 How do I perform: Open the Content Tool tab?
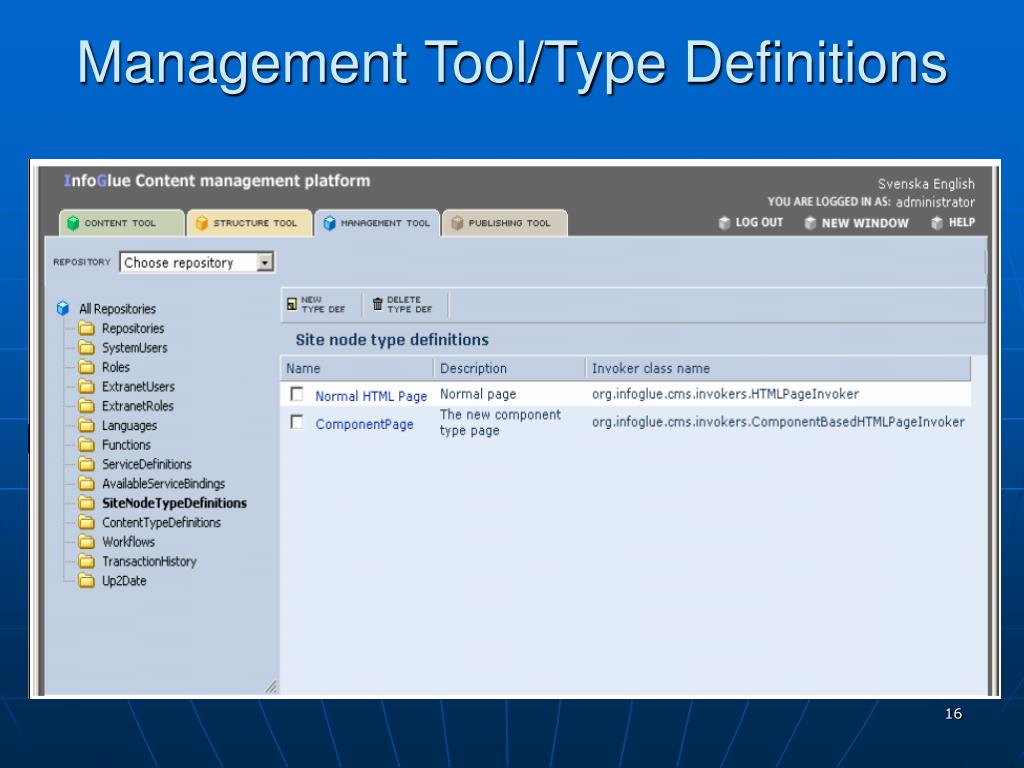121,223
